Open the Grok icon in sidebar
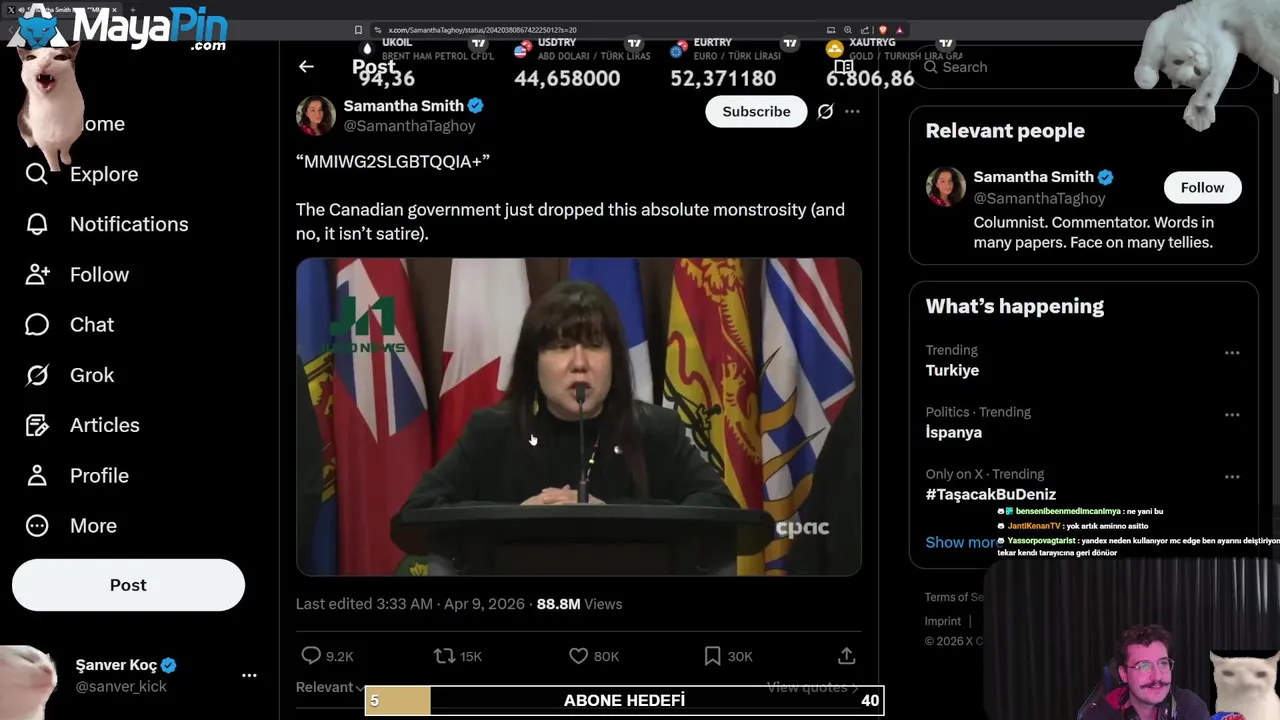 pos(37,375)
